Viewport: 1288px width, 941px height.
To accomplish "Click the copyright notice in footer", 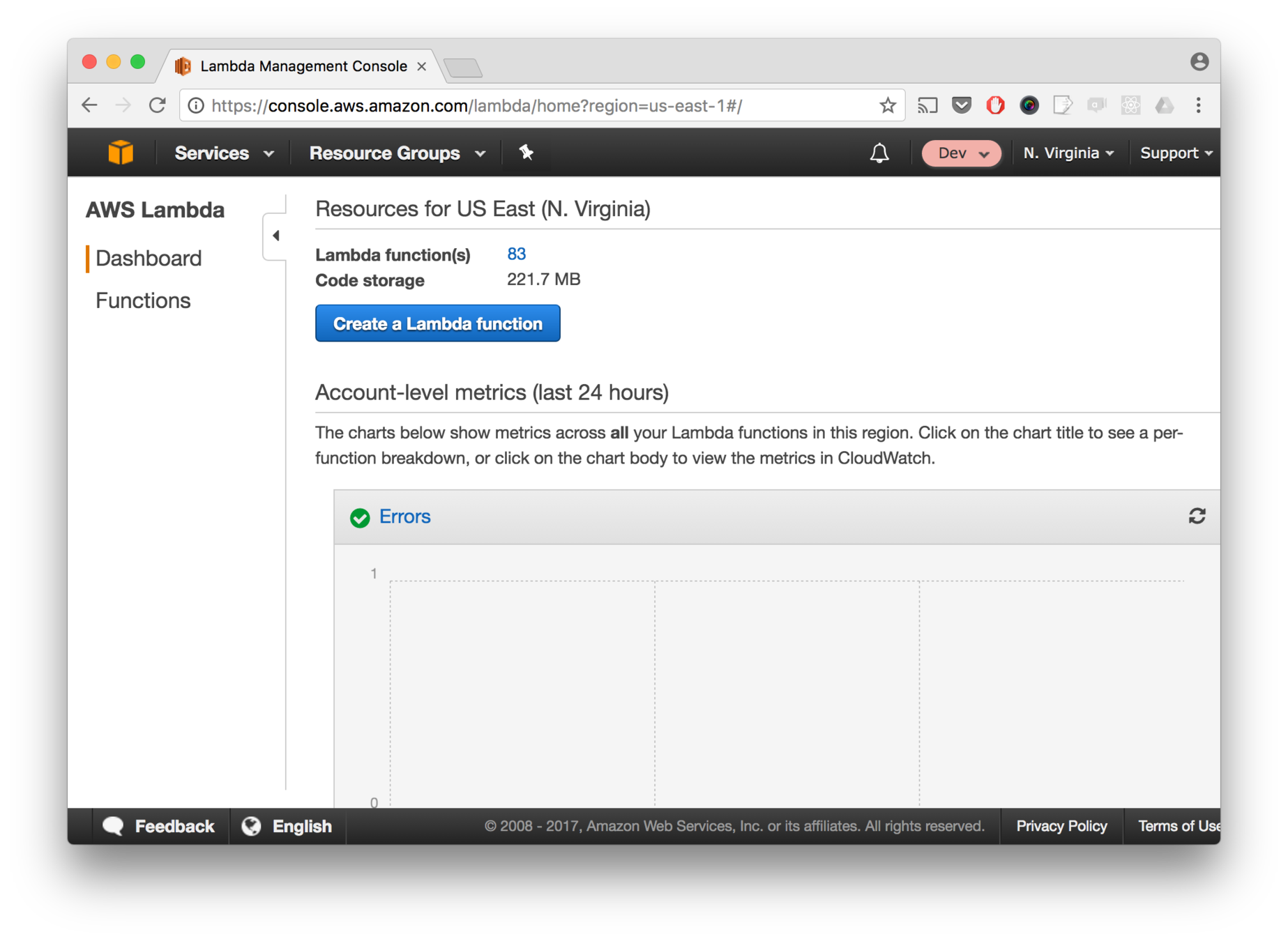I will point(734,826).
